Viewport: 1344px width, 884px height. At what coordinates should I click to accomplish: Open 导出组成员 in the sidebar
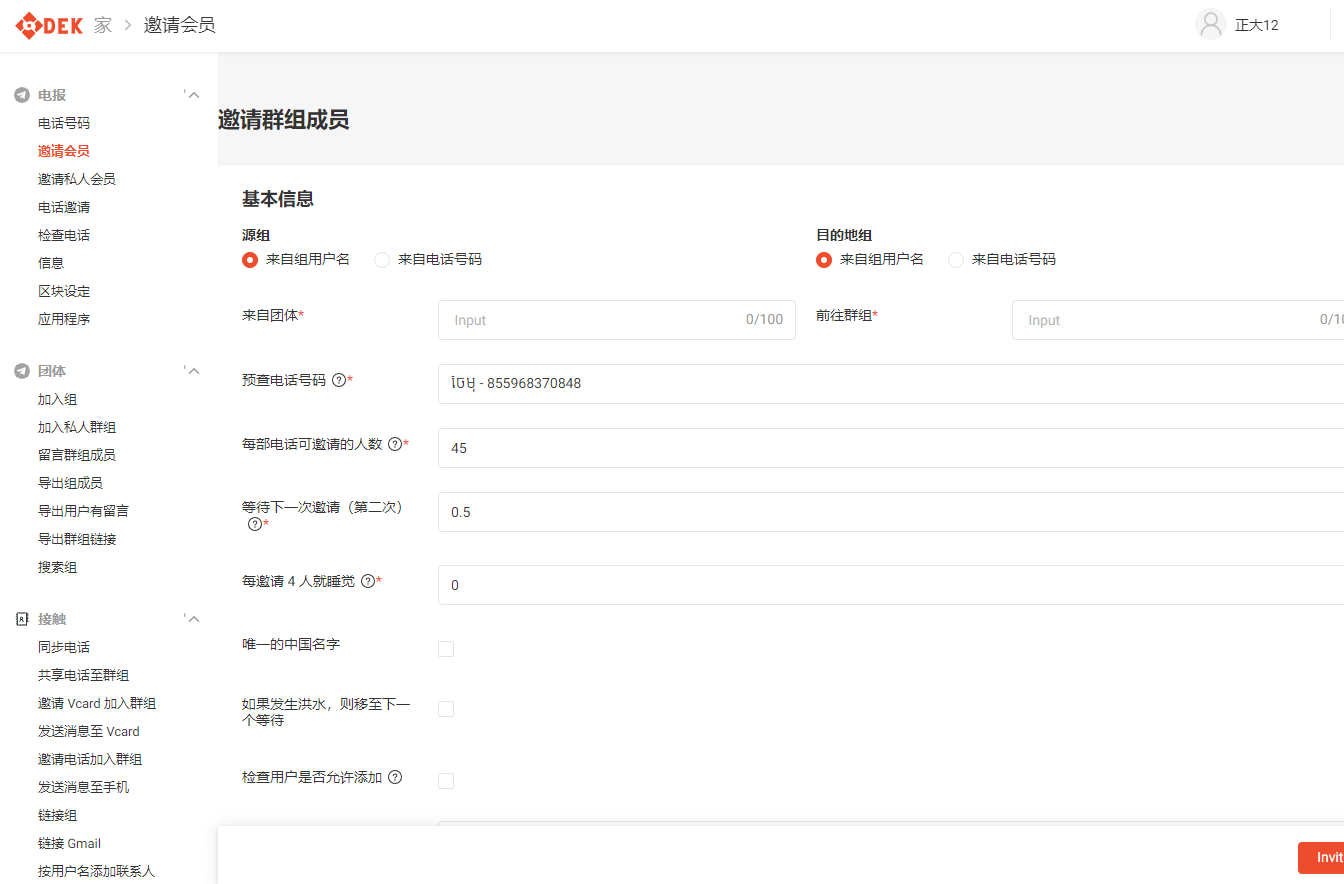pos(70,483)
